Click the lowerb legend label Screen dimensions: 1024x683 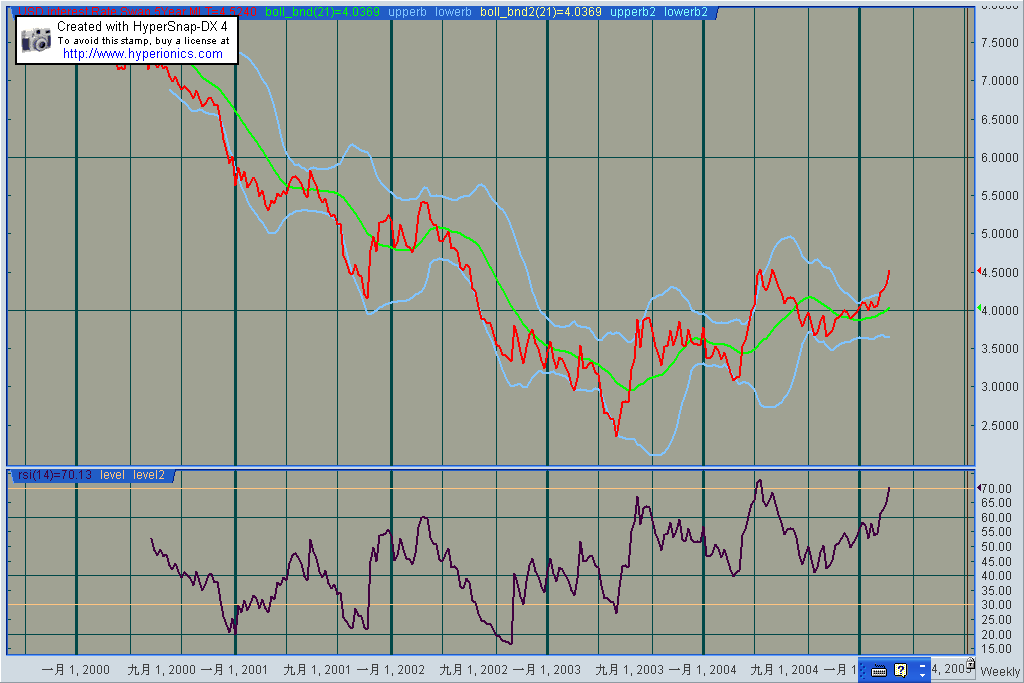[x=453, y=12]
